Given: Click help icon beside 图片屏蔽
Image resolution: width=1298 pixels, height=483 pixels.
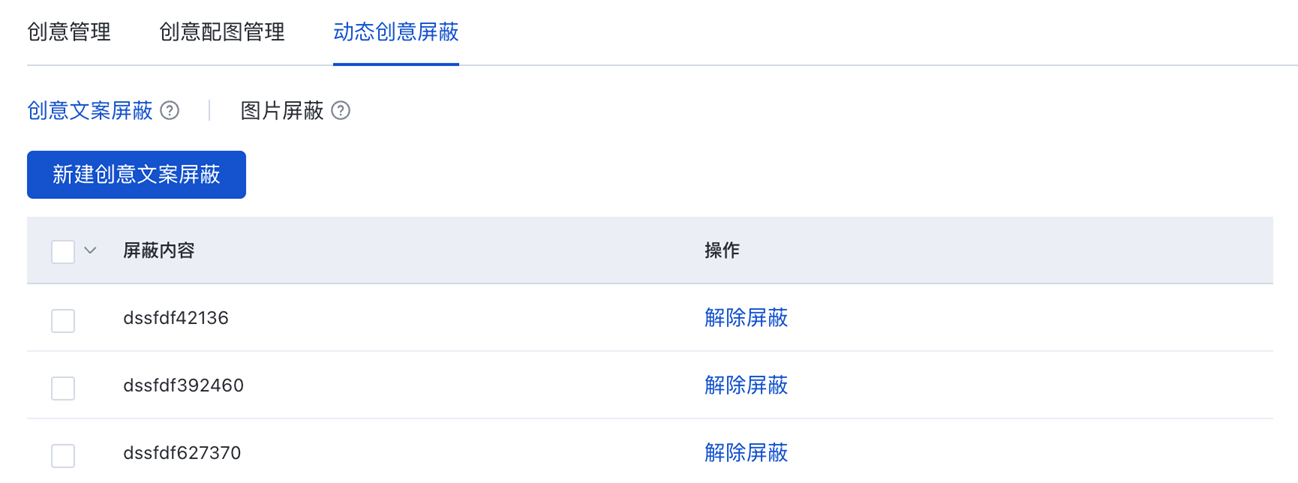Looking at the screenshot, I should [x=341, y=111].
